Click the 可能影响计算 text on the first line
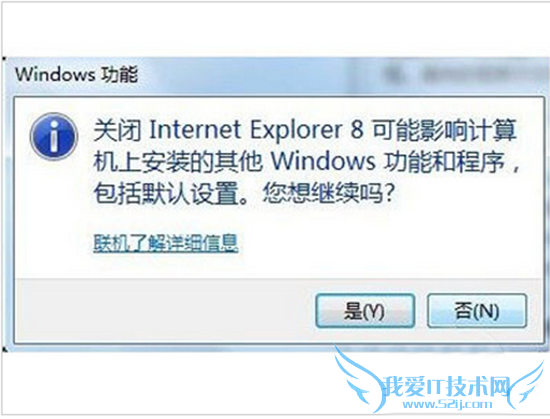This screenshot has width=550, height=419. click(x=444, y=129)
